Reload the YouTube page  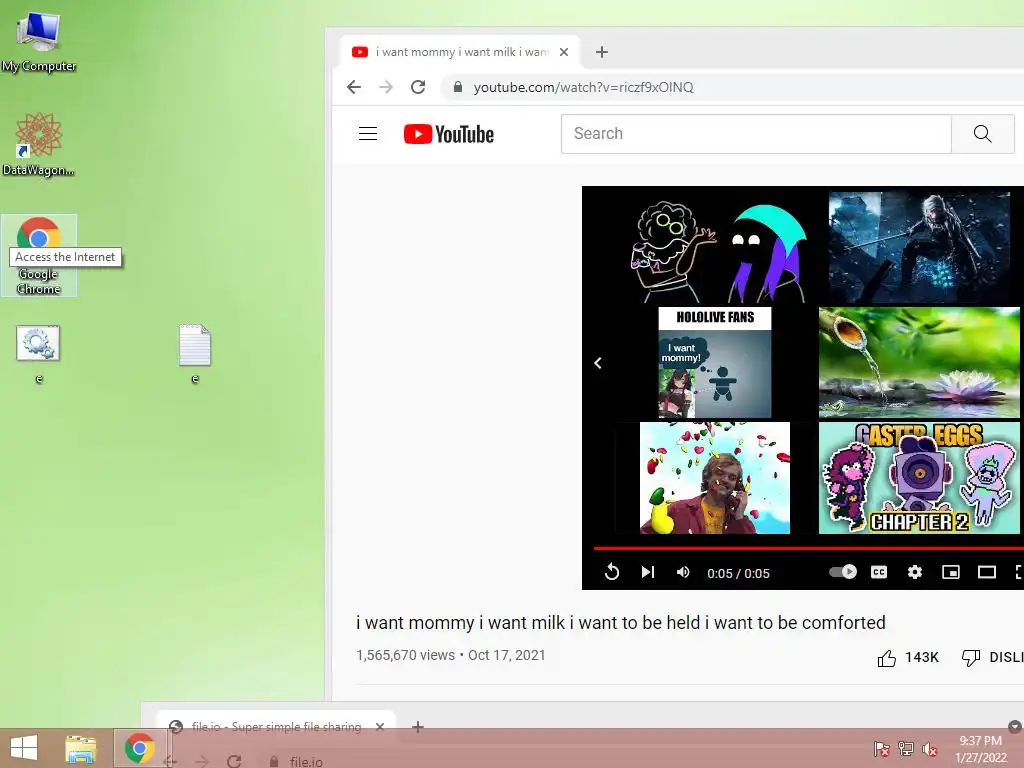pos(418,87)
